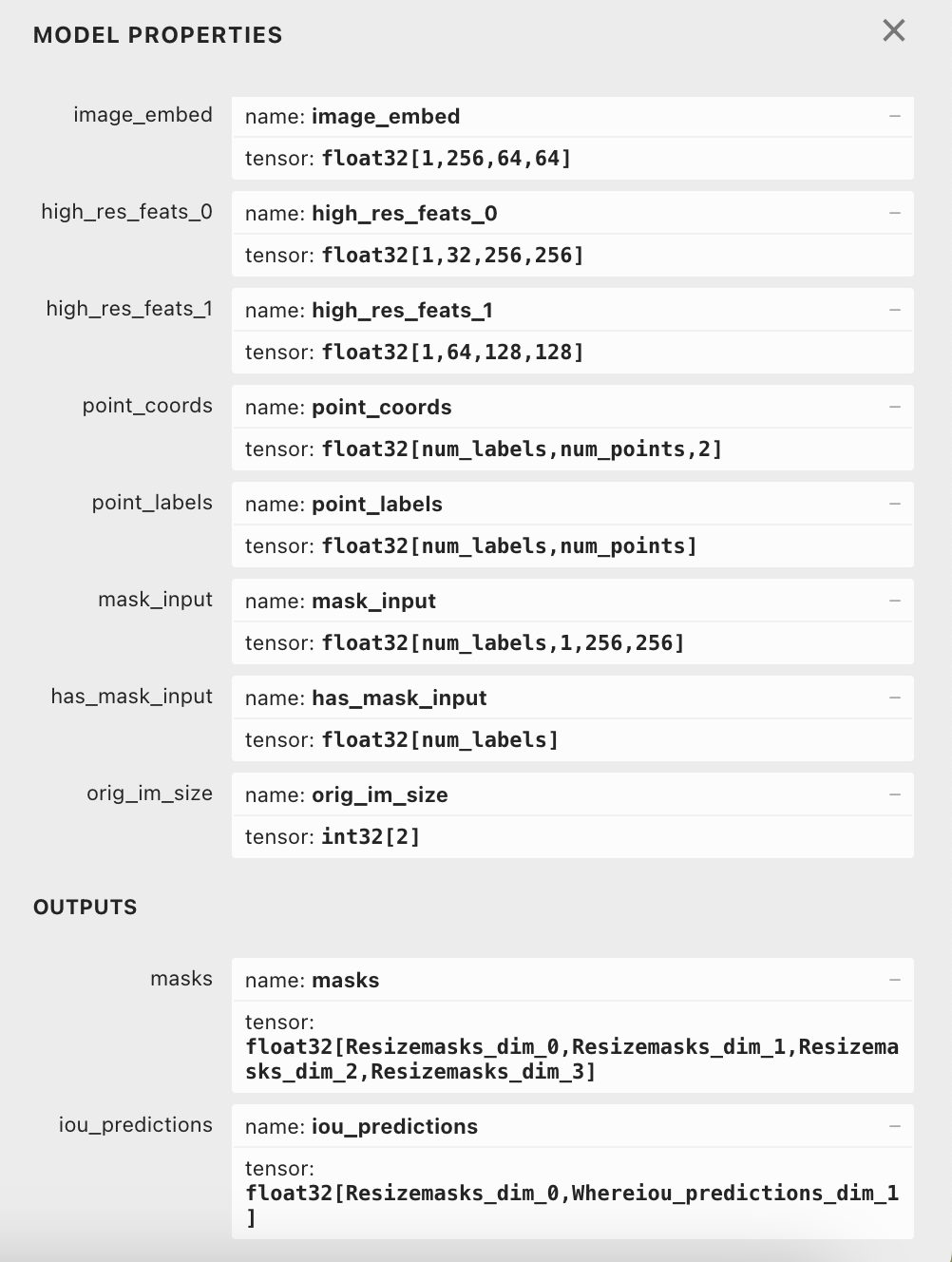952x1262 pixels.
Task: Collapse the point_labels input details
Action: [894, 504]
